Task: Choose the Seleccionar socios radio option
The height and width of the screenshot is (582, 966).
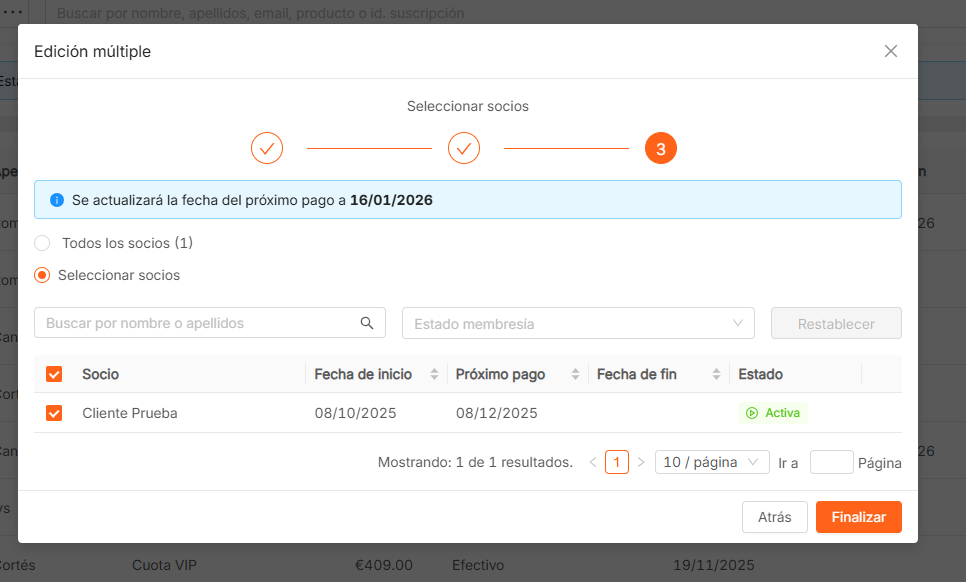Action: point(42,275)
